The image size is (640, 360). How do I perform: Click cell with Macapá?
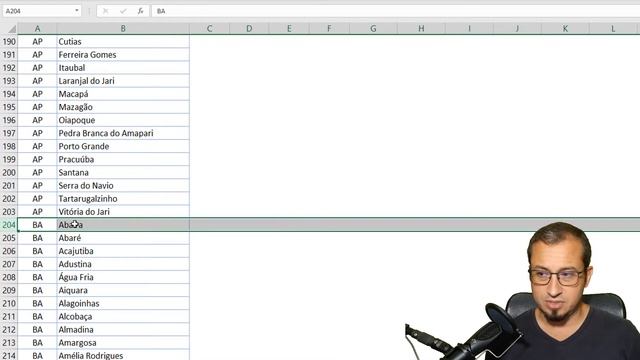(x=123, y=94)
